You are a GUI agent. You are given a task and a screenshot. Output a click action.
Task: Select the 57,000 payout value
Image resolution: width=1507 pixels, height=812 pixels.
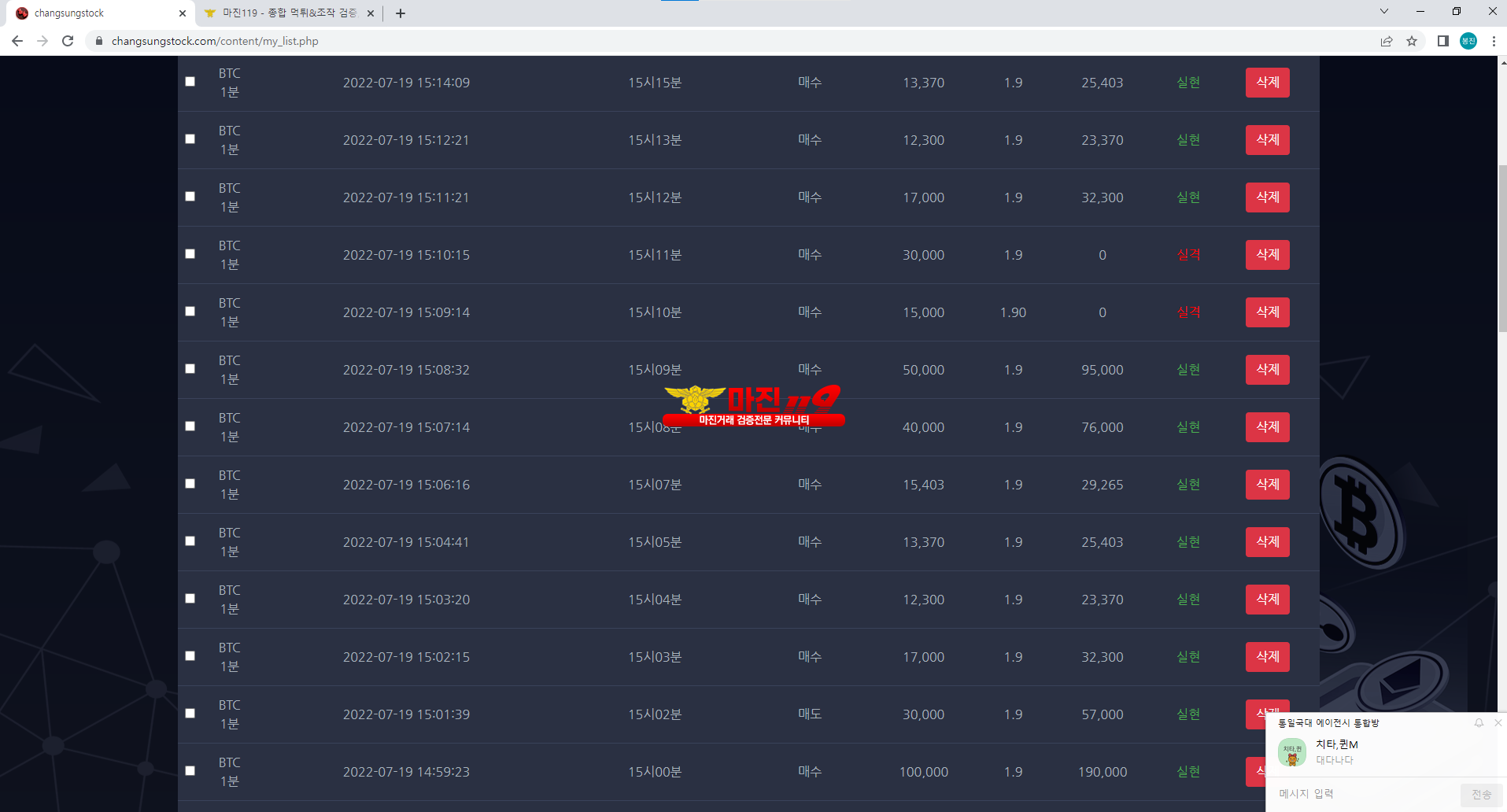(x=1103, y=714)
